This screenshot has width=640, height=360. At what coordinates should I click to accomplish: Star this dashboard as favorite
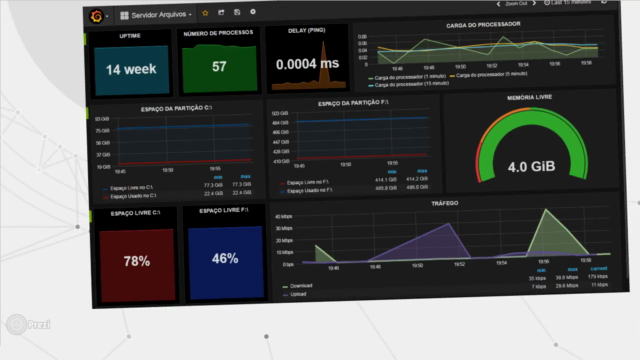(205, 13)
